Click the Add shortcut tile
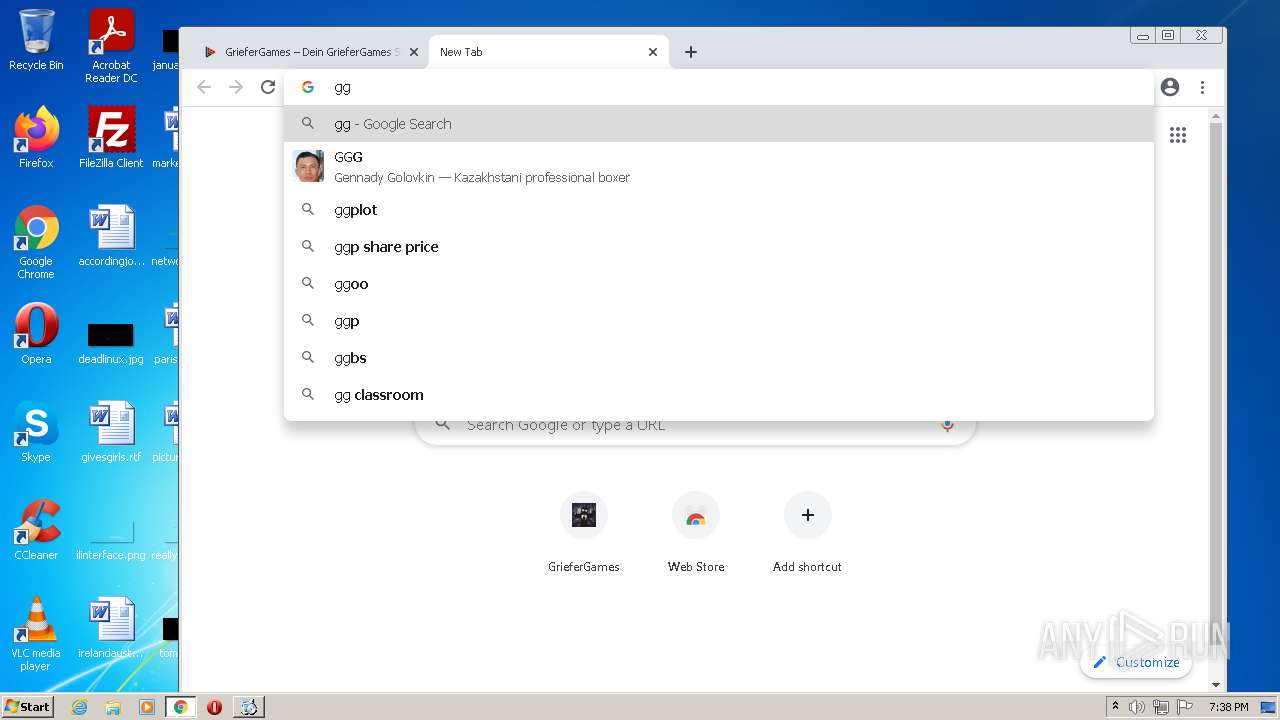 click(x=807, y=533)
